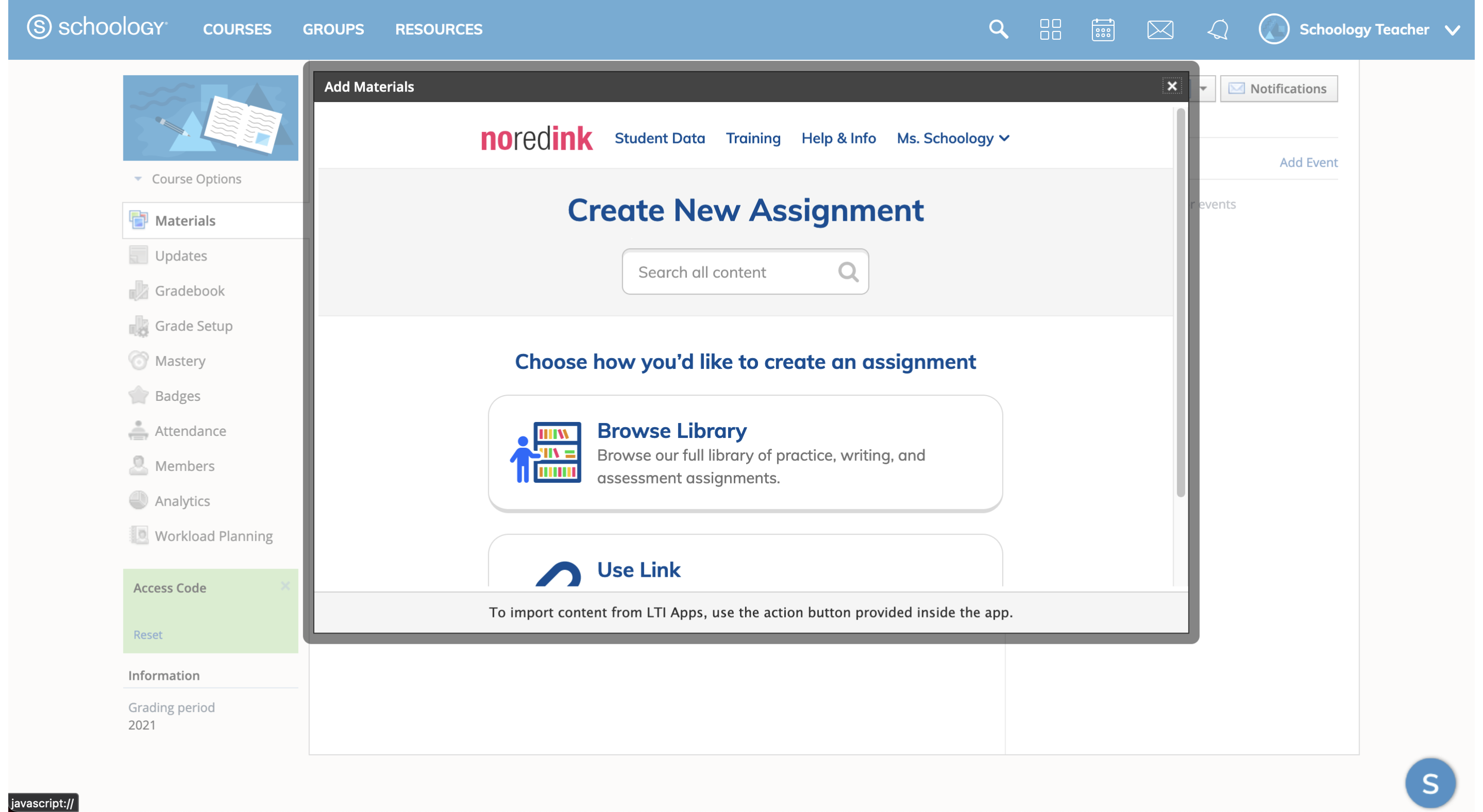Screen dimensions: 1483x812
Task: Click the Use Link chain icon
Action: [x=557, y=573]
